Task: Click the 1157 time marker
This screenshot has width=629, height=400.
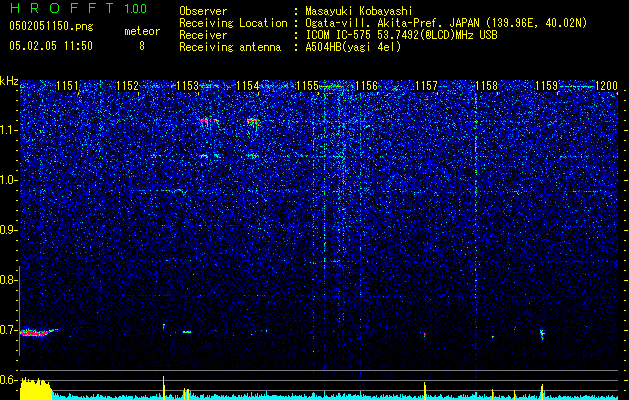Action: click(x=426, y=86)
